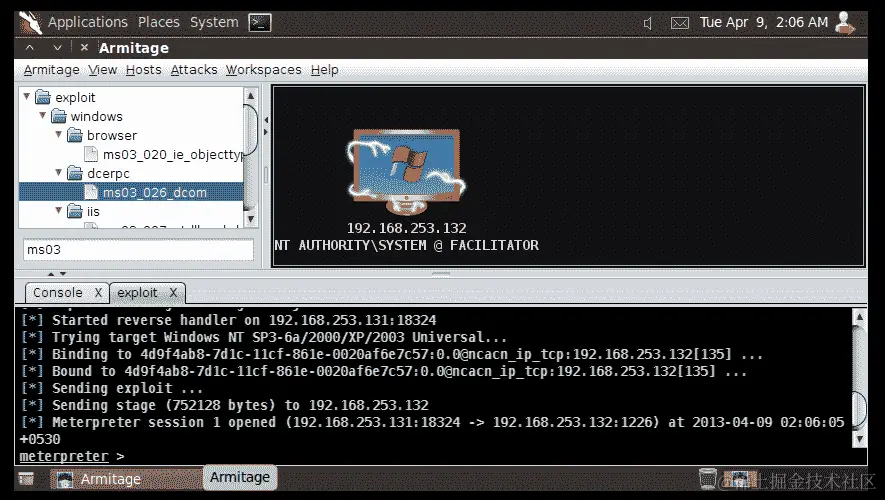The height and width of the screenshot is (500, 885).
Task: Select first Armitage taskbar button
Action: click(126, 479)
